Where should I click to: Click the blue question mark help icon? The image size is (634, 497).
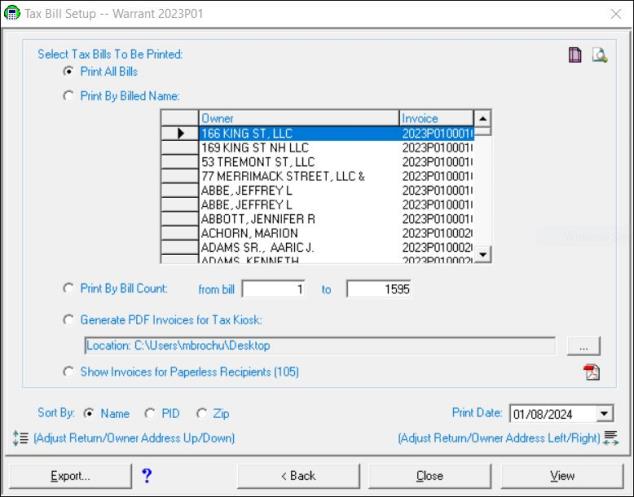tap(147, 475)
